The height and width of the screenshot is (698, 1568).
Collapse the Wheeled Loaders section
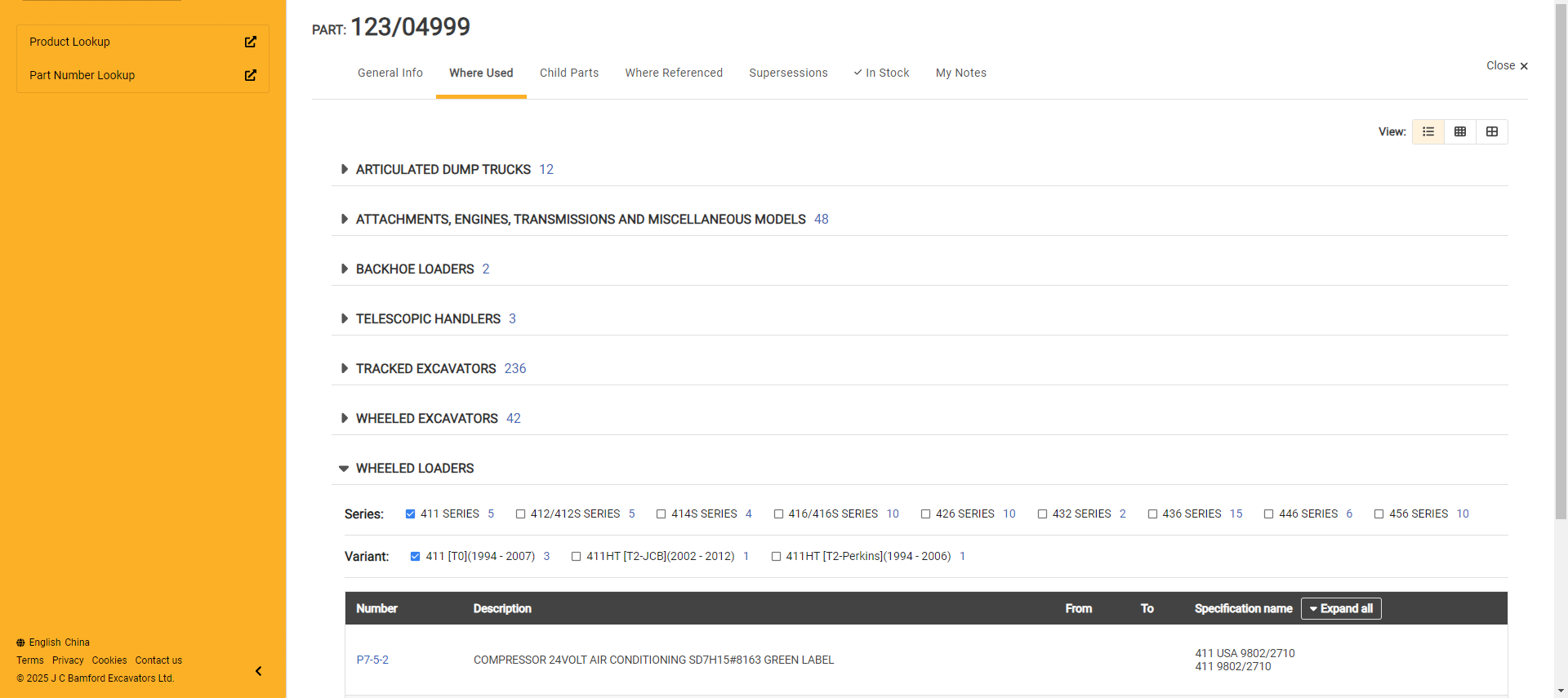pos(344,469)
